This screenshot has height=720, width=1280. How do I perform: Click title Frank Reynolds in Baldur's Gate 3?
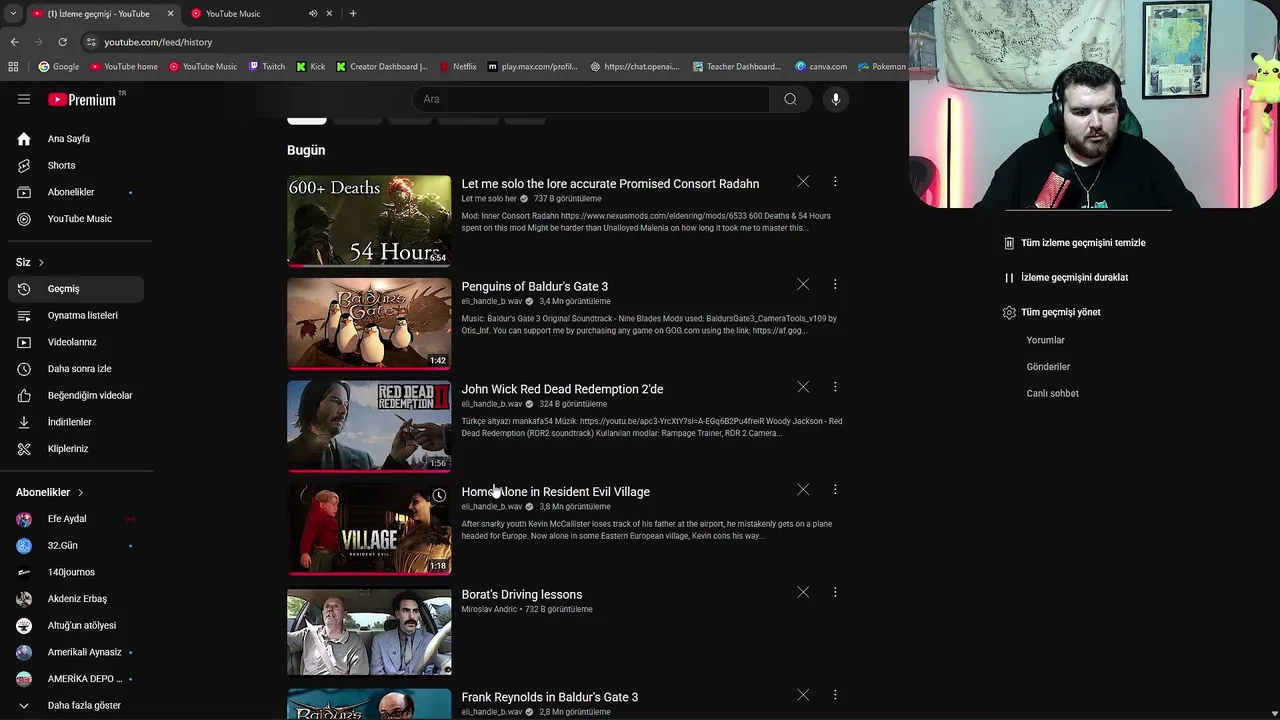pyautogui.click(x=549, y=697)
